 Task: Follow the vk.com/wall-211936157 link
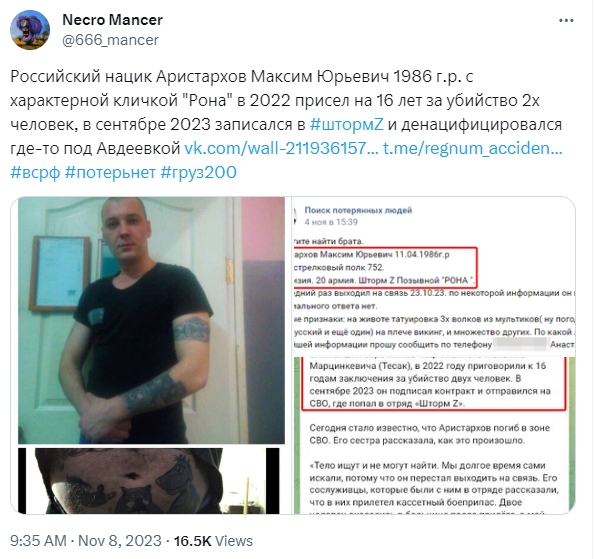281,148
